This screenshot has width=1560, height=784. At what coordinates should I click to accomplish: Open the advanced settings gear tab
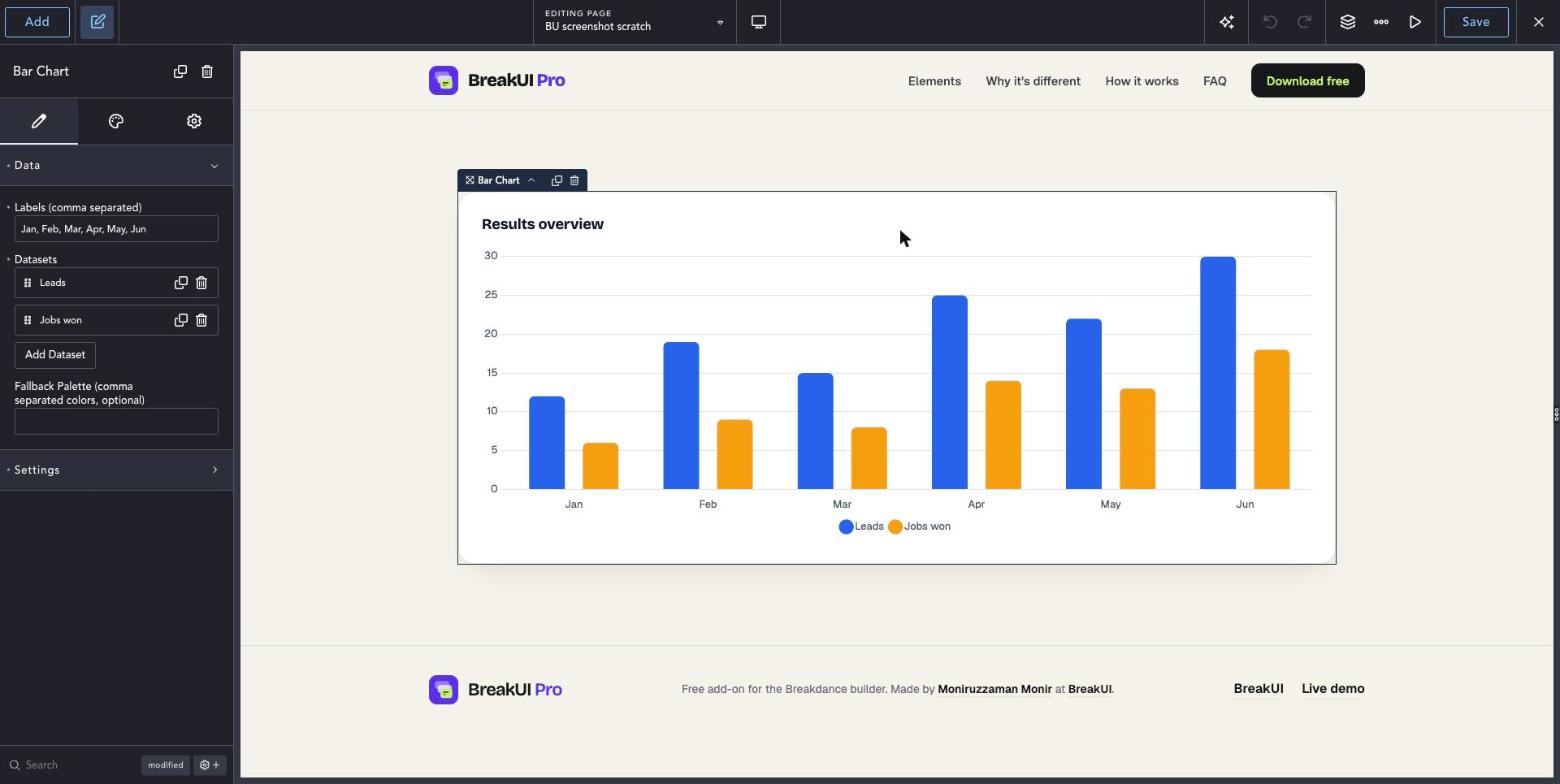194,121
